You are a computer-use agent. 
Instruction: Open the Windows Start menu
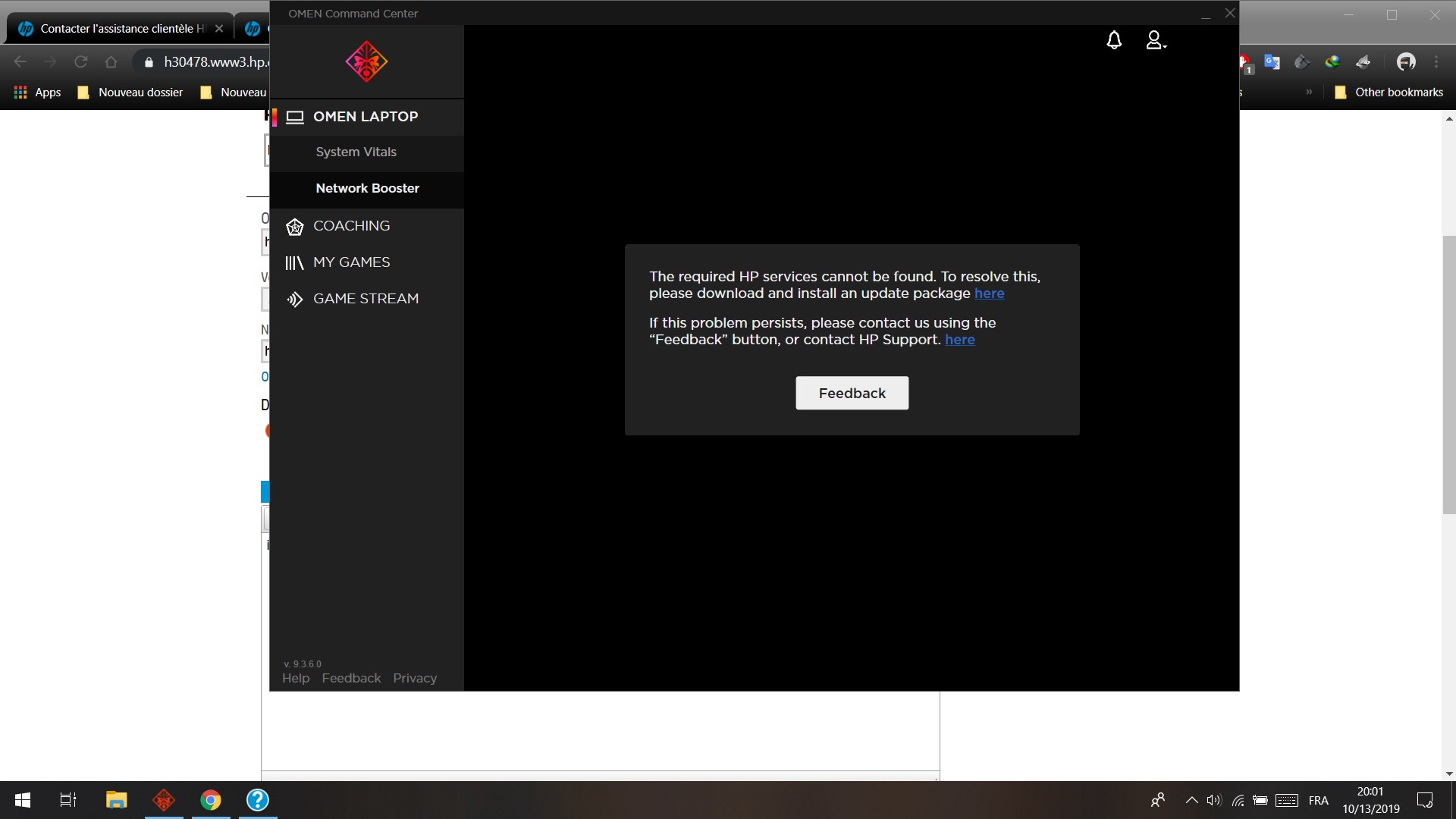(23, 800)
